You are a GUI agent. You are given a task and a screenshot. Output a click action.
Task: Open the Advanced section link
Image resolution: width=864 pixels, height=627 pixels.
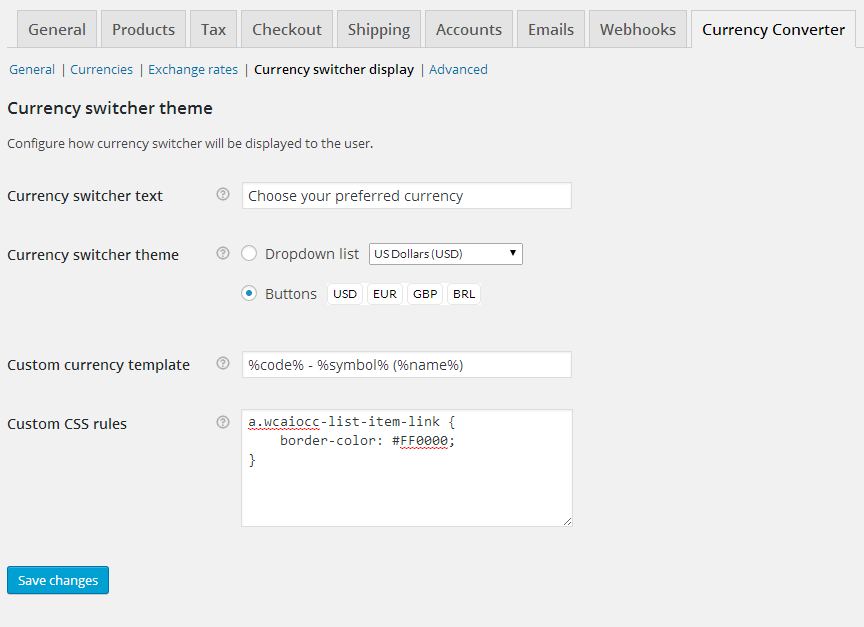coord(458,70)
